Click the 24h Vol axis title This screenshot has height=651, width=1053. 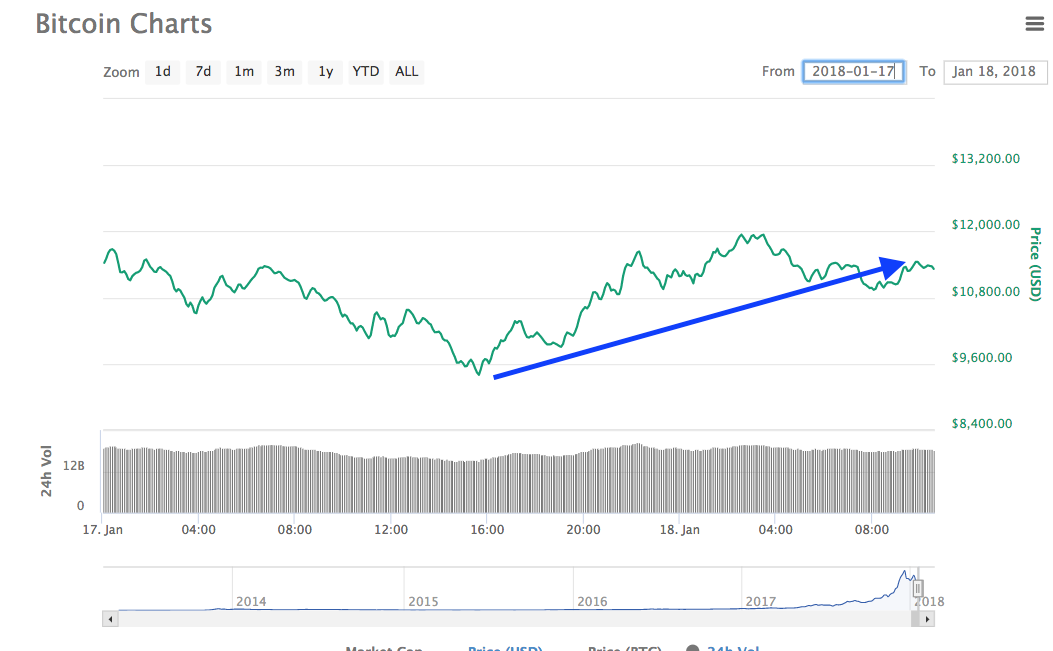[x=46, y=471]
